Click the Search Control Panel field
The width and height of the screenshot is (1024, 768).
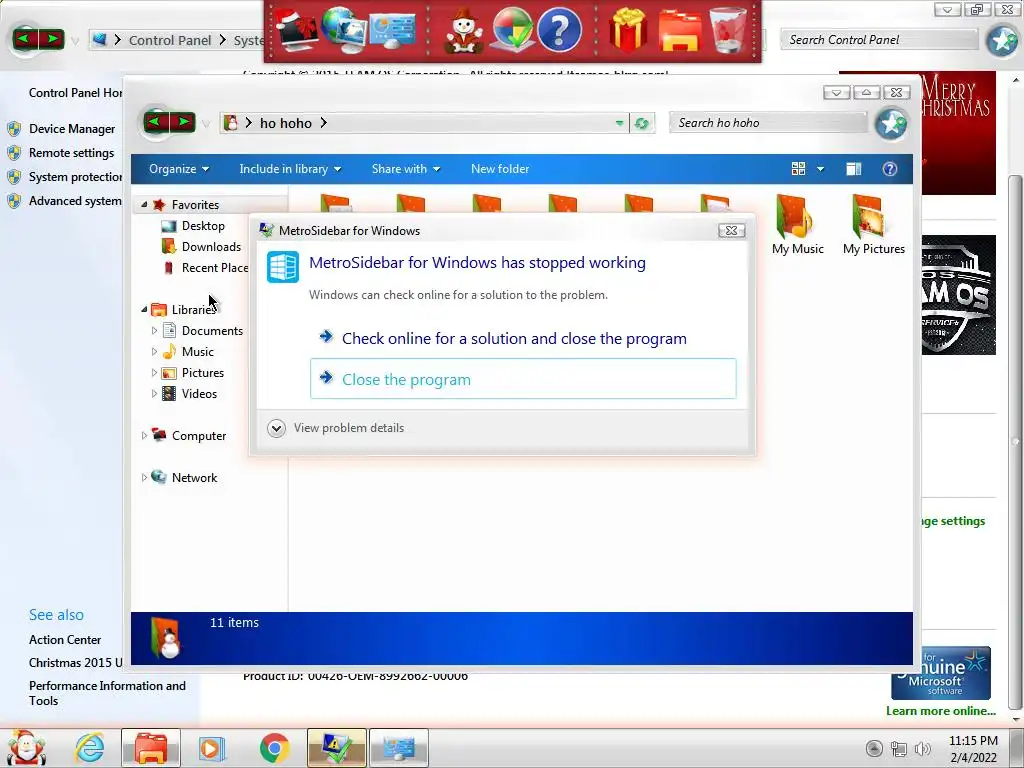pyautogui.click(x=879, y=40)
